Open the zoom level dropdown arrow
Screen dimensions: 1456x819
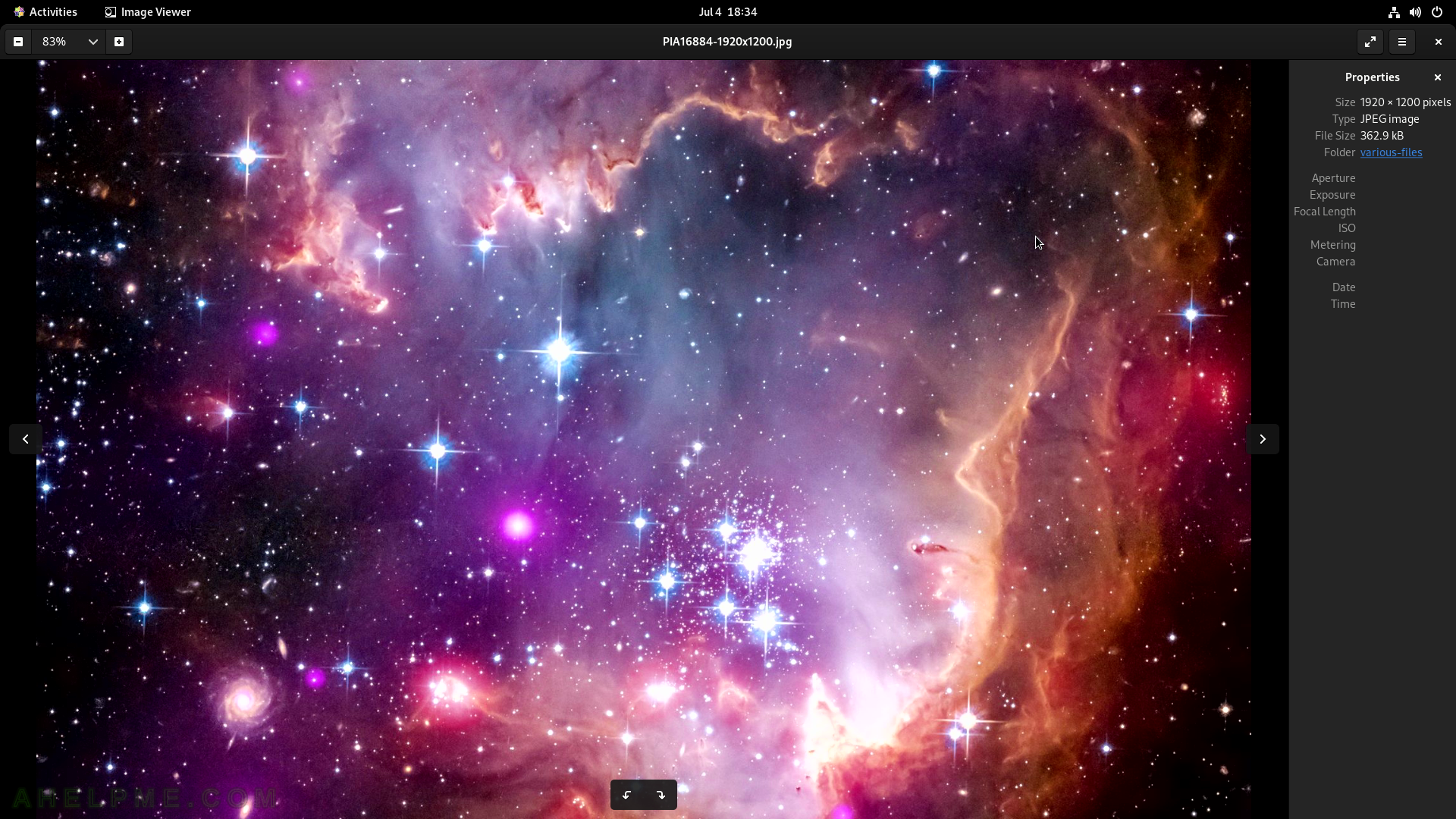(93, 42)
